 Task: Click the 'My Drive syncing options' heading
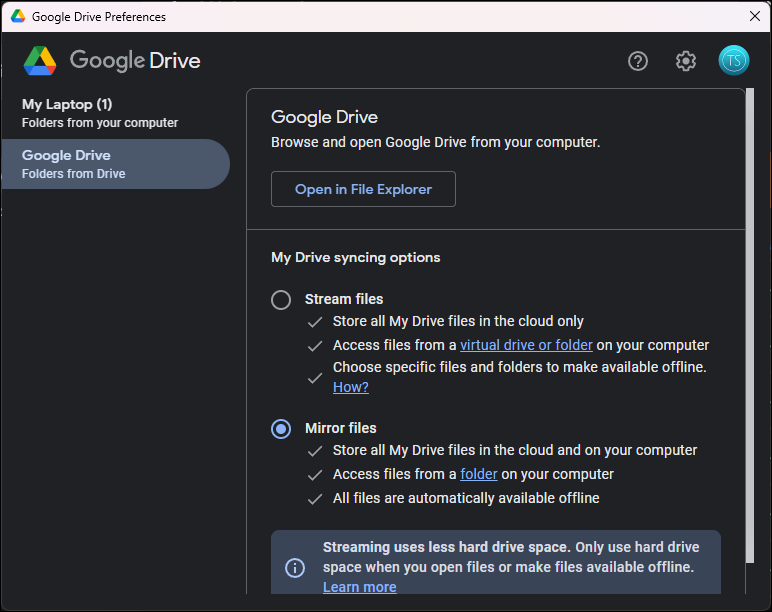pos(356,257)
